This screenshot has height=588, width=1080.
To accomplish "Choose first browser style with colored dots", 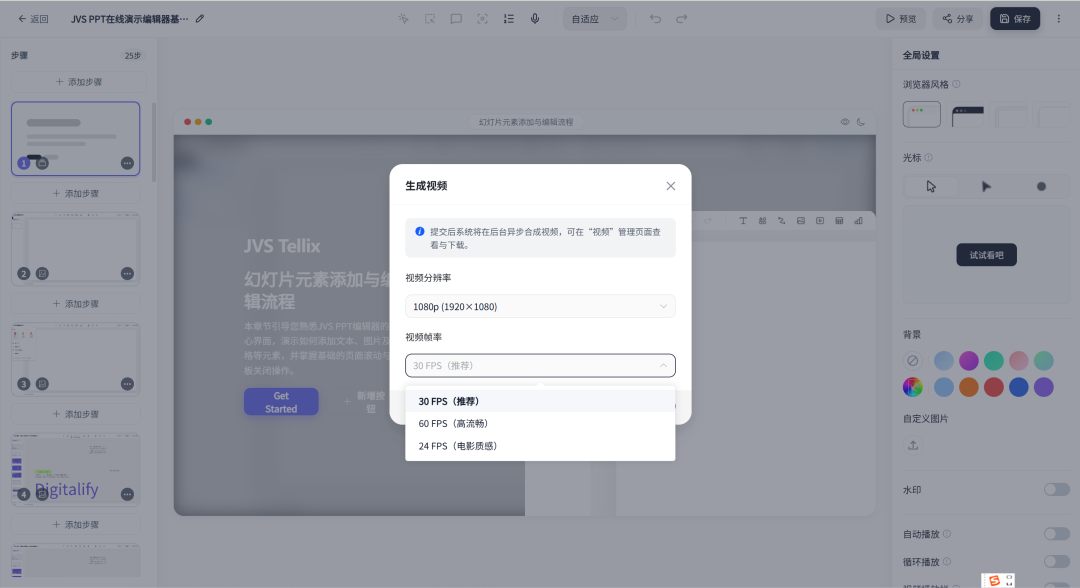I will pos(922,114).
